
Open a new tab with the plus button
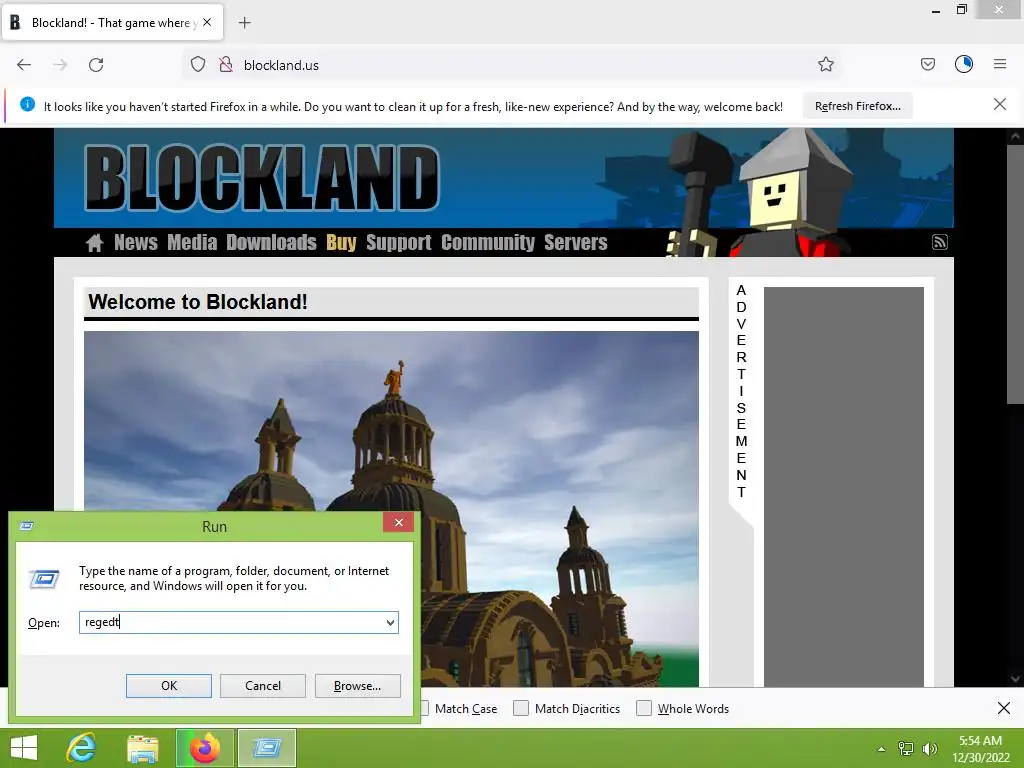point(244,23)
